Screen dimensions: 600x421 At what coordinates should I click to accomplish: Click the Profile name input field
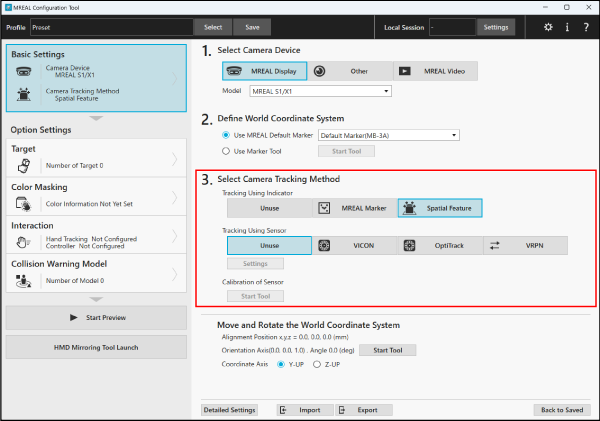(111, 27)
